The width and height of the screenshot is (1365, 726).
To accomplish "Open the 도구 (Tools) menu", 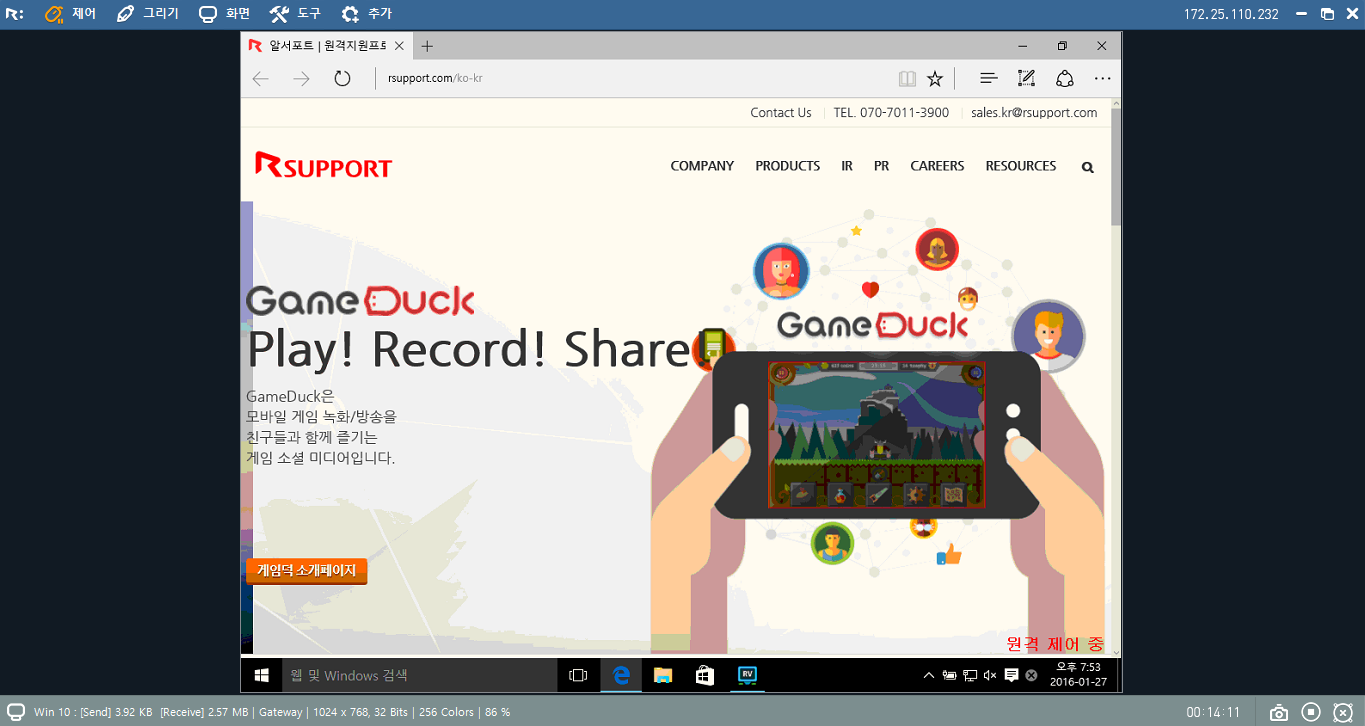I will [295, 14].
